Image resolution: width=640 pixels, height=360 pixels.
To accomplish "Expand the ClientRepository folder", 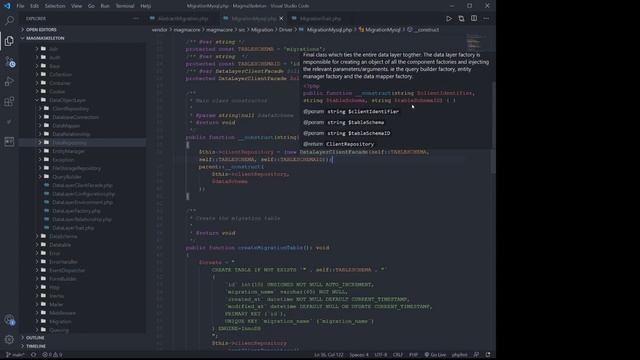I will (70, 109).
